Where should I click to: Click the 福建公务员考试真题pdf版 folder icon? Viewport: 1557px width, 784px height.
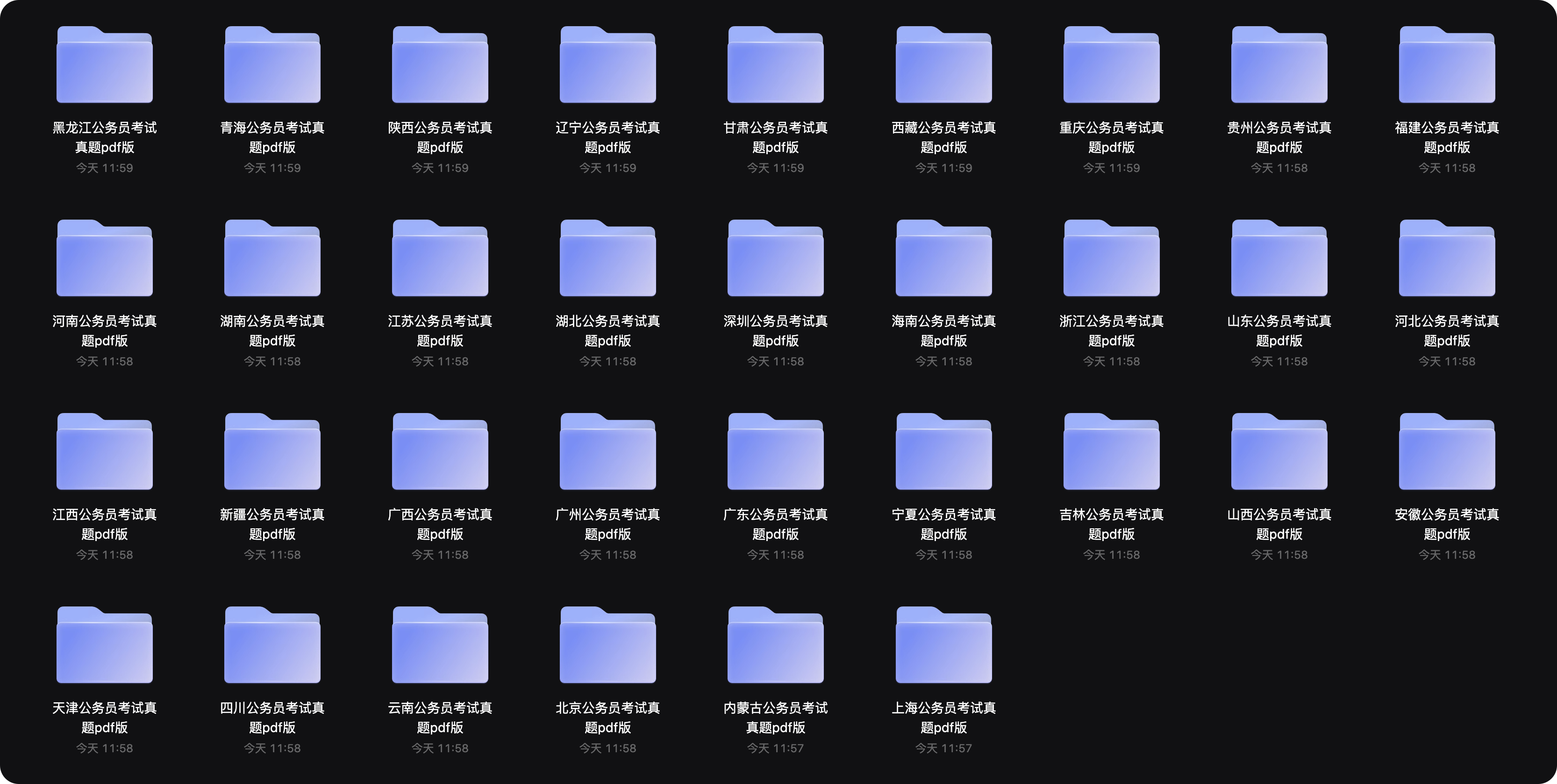1447,64
